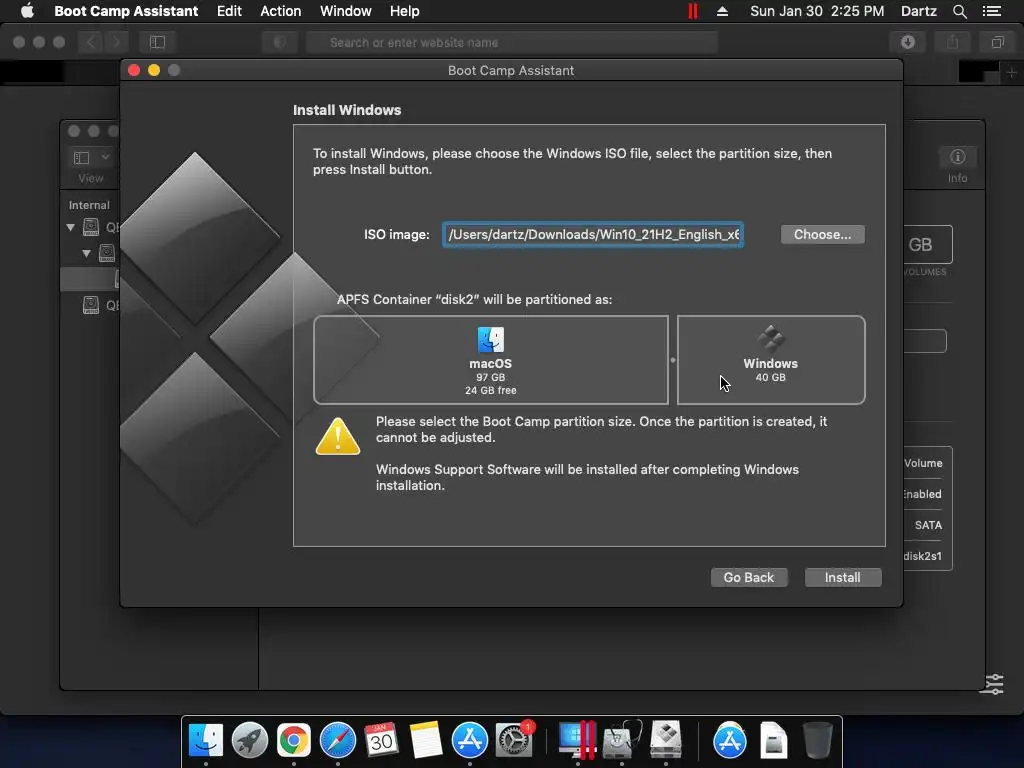Click the Internal heading in Disk Utility sidebar
1024x768 pixels.
89,205
